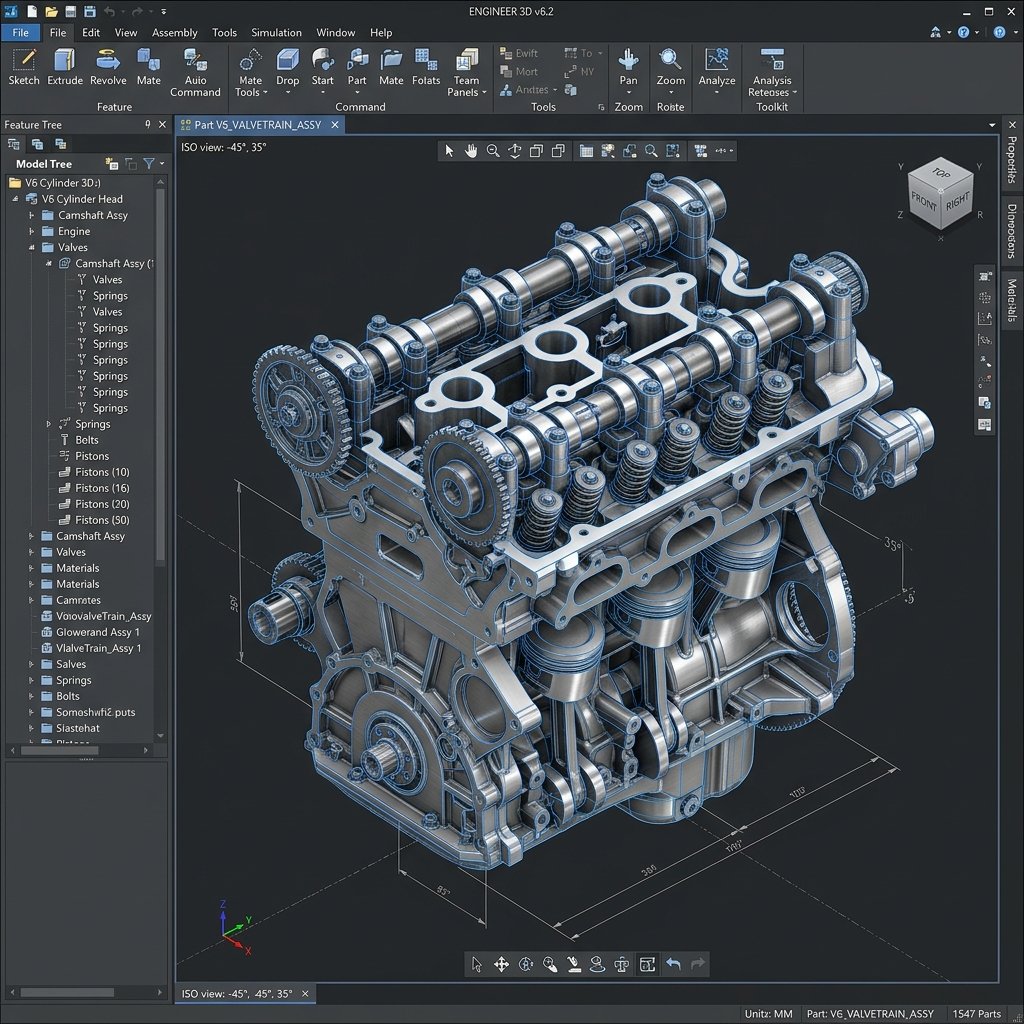Select the Sketch tool in ribbon
Image resolution: width=1024 pixels, height=1024 pixels.
24,67
